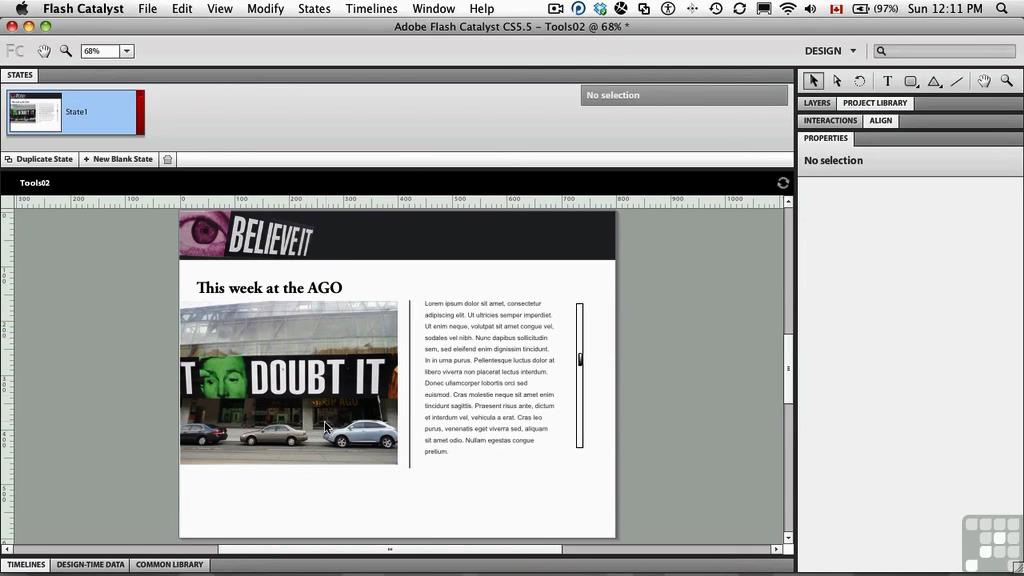
Task: Click the Hand icon beside zoom field
Action: 44,51
